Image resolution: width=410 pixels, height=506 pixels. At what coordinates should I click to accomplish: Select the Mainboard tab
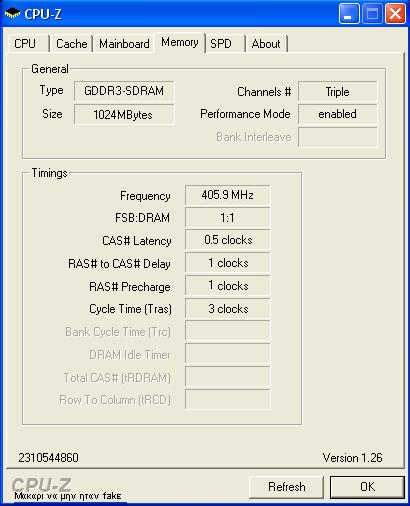click(124, 44)
